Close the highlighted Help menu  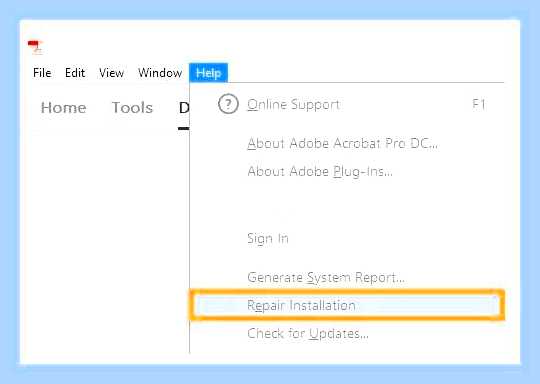coord(208,73)
